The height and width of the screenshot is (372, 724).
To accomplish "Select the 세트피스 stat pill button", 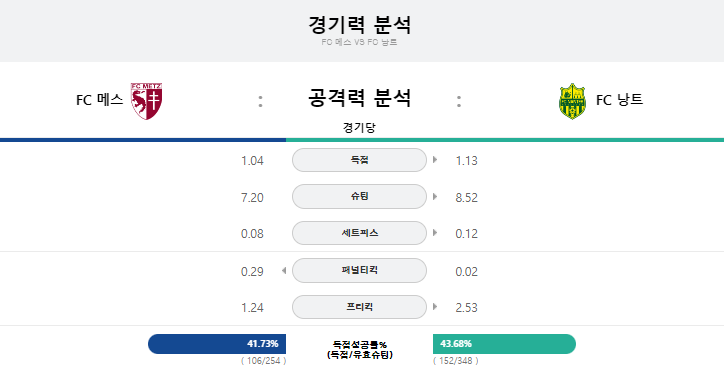I will [x=359, y=233].
